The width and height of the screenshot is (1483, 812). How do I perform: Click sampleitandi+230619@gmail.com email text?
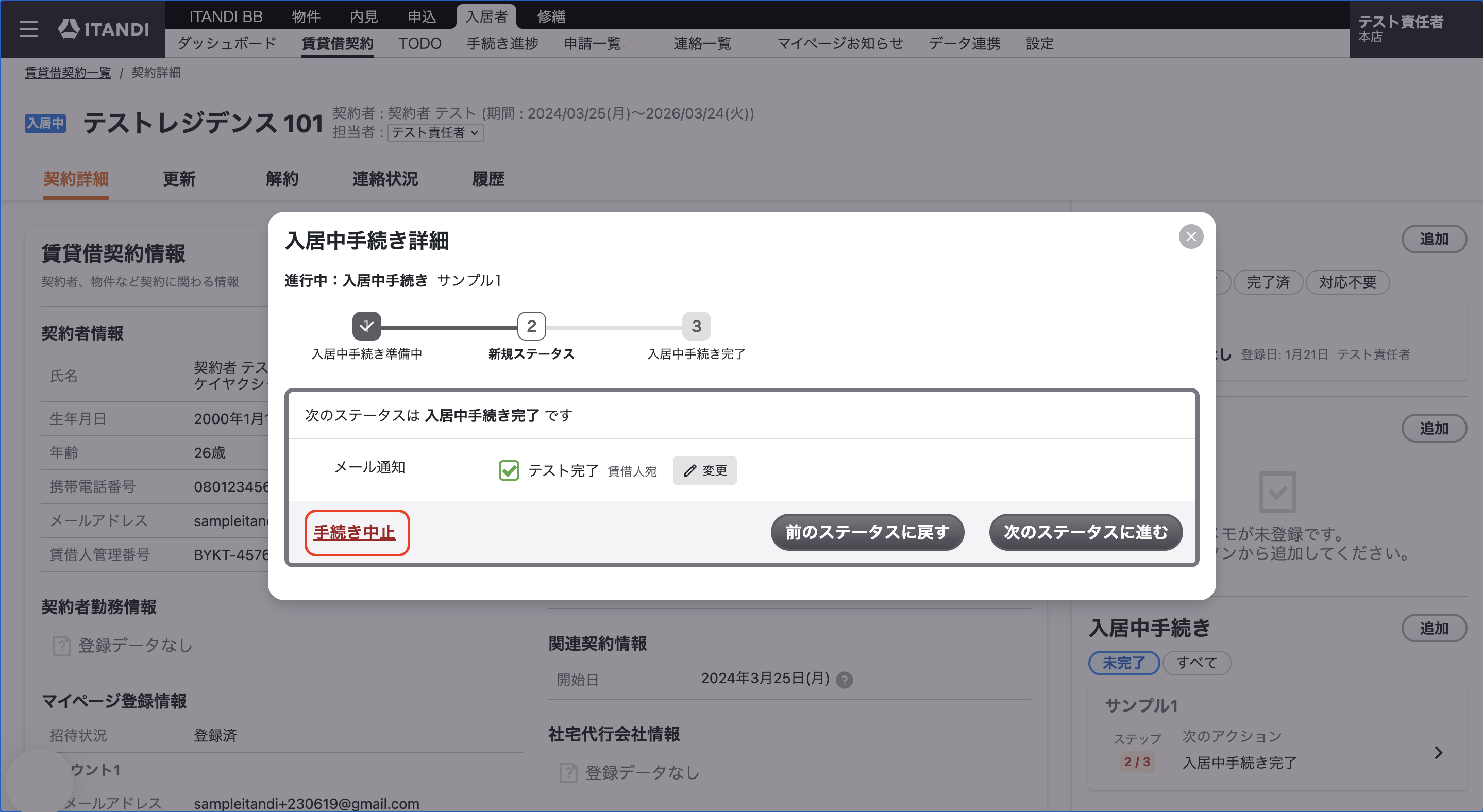coord(306,803)
